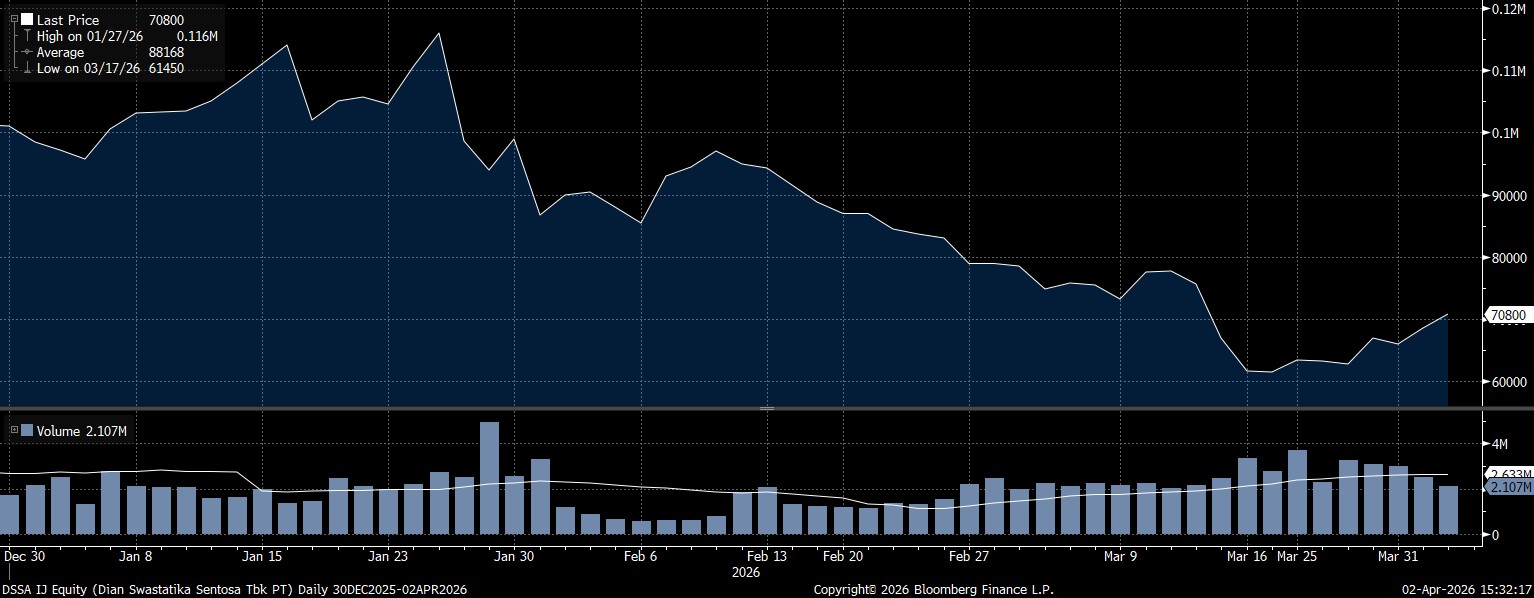Collapse the Last Price legend tree

14,19
